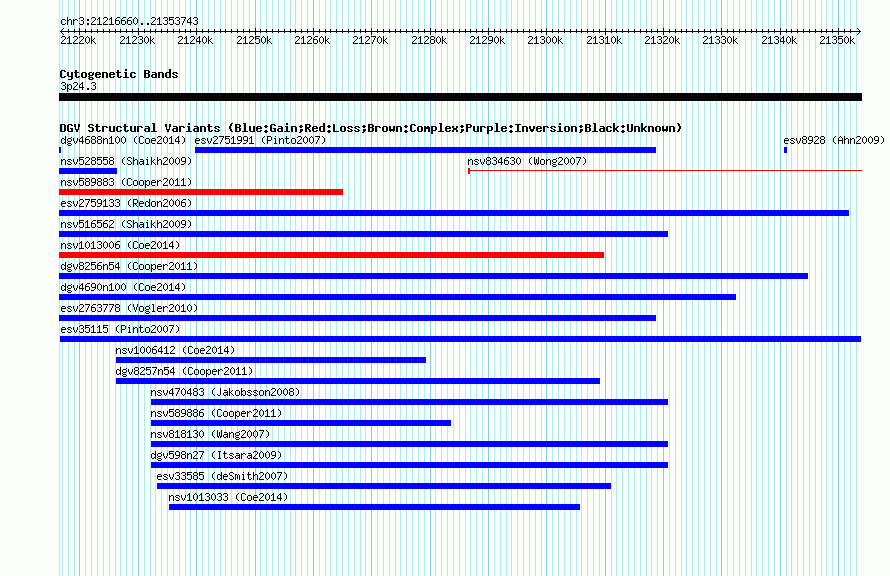This screenshot has width=890, height=576.
Task: Click the blue bar for dgv8256n54
Action: [434, 276]
